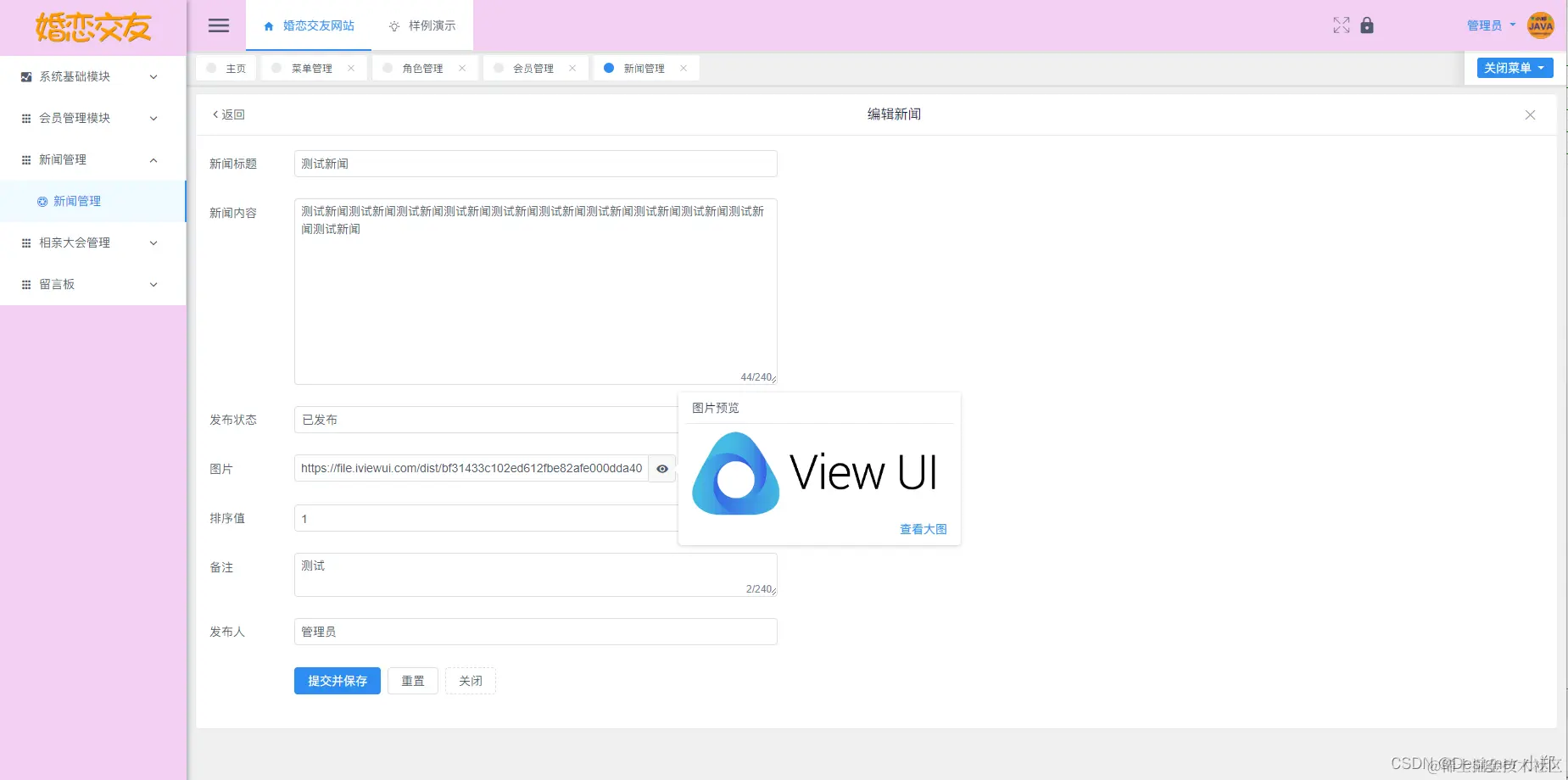The width and height of the screenshot is (1568, 780).
Task: Click the hamburger menu icon to collapse sidebar
Action: click(218, 25)
